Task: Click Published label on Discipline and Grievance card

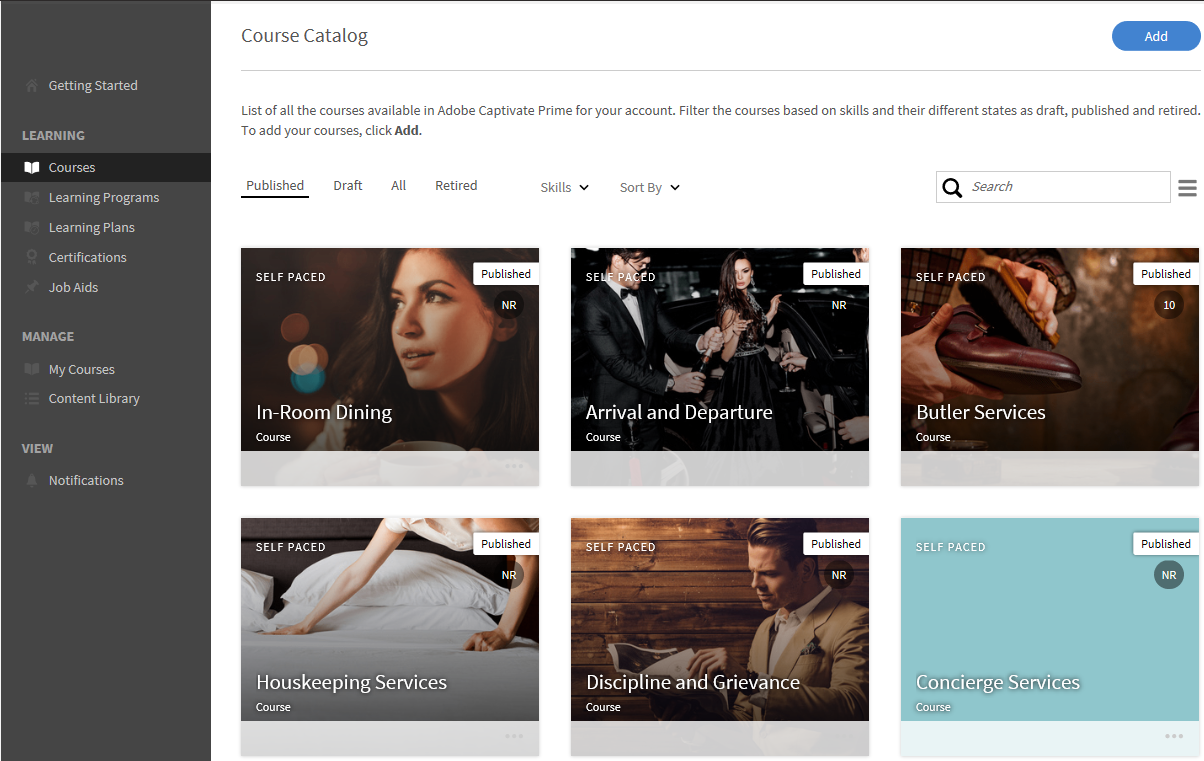Action: [836, 544]
